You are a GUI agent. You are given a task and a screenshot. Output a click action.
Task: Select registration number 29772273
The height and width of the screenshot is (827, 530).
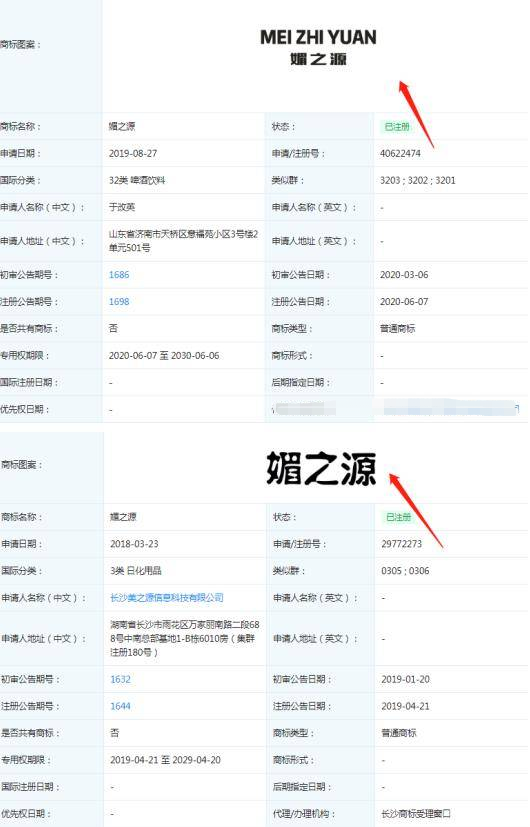click(401, 544)
